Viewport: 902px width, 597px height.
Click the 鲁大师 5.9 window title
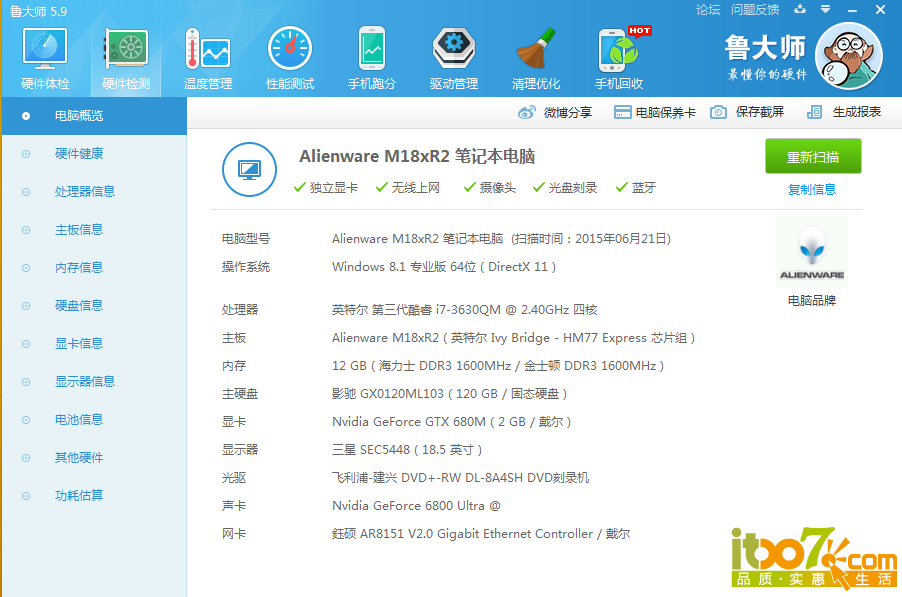click(38, 11)
